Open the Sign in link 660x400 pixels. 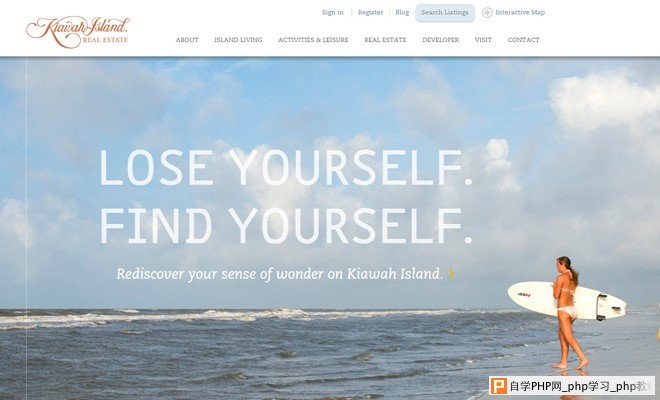pos(333,13)
